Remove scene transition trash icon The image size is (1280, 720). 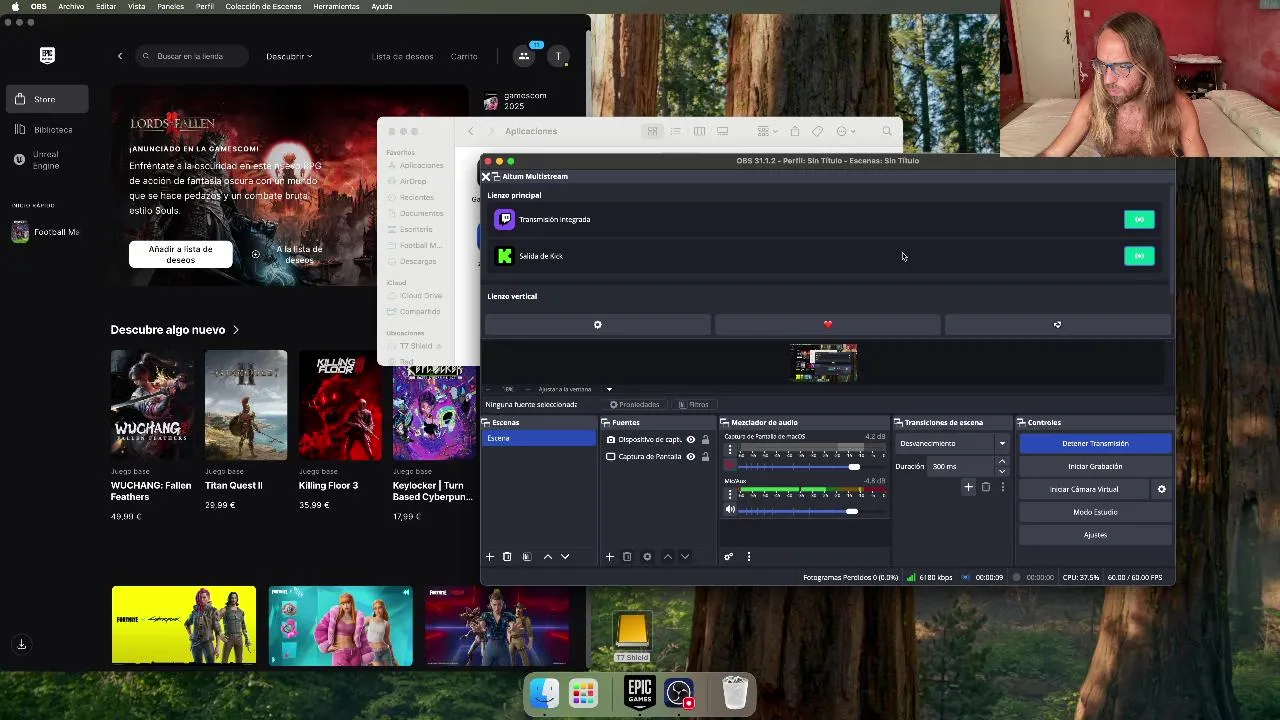(x=985, y=487)
